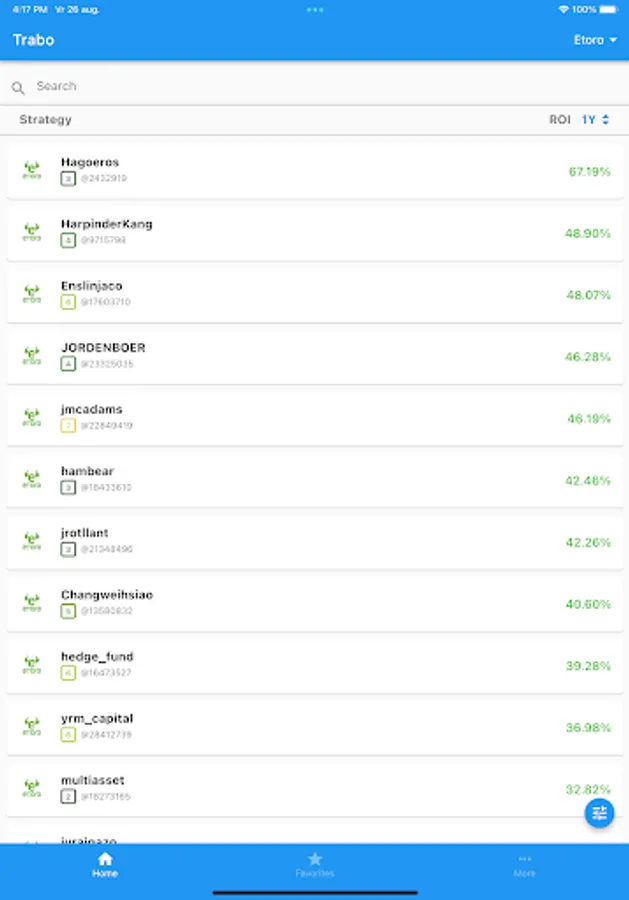629x900 pixels.
Task: Tap the Home tab icon
Action: click(105, 859)
